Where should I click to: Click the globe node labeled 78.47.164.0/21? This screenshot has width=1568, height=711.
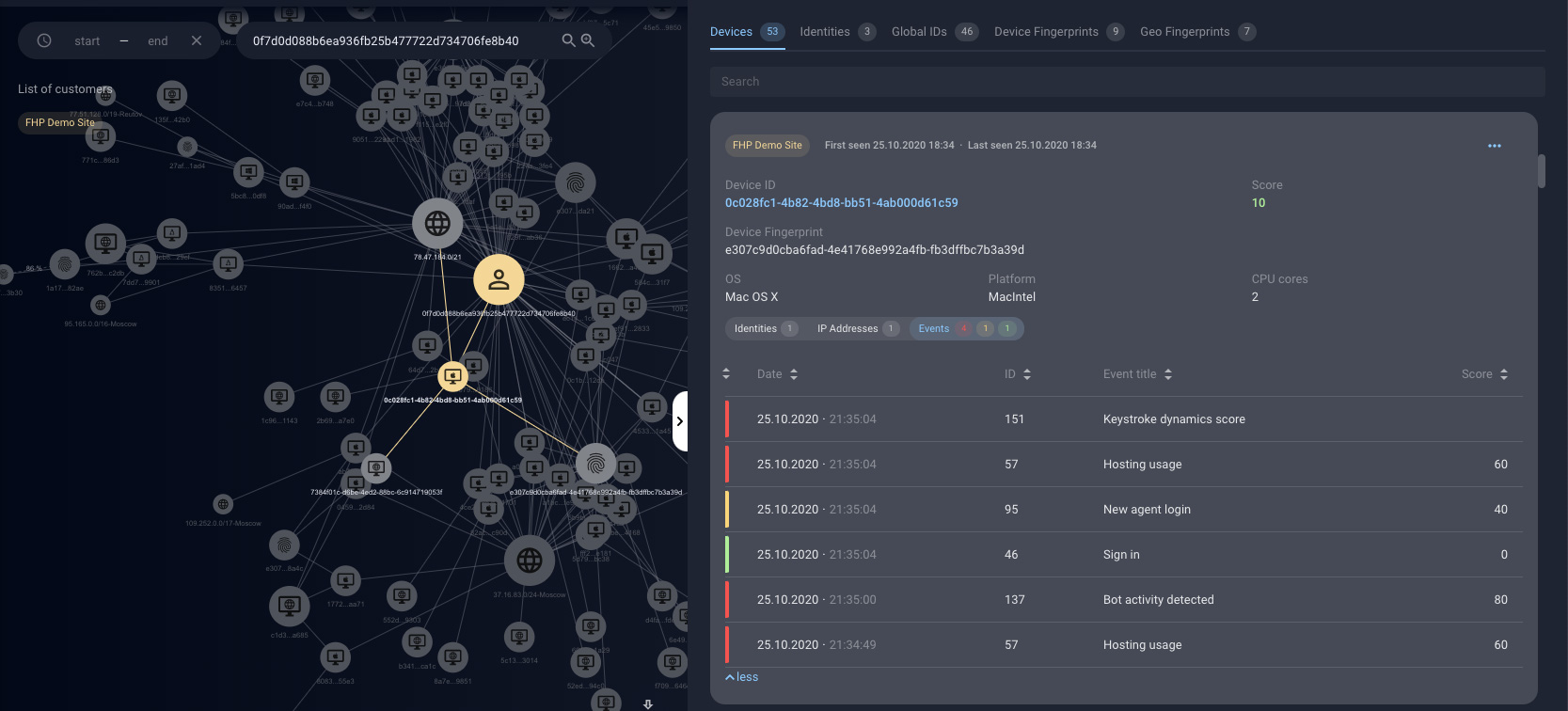tap(437, 224)
